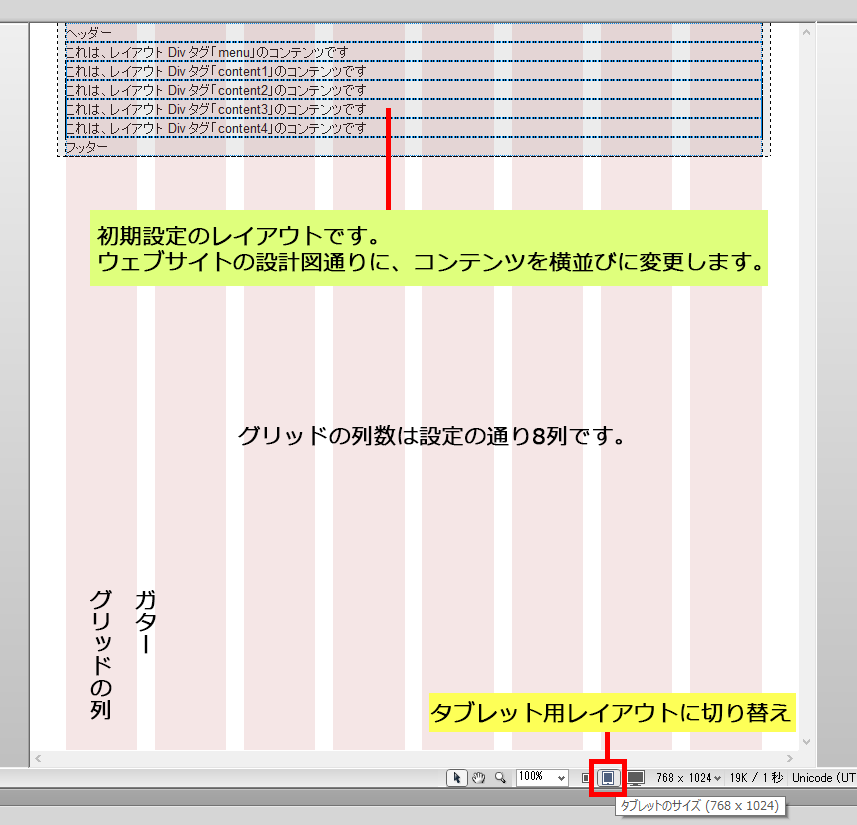Viewport: 857px width, 825px height.
Task: Select the 'content2' layout div row
Action: click(300, 90)
